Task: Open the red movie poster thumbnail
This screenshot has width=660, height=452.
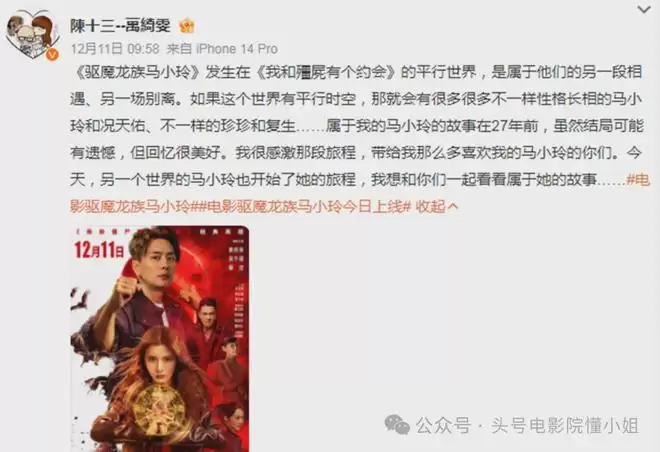Action: [160, 339]
